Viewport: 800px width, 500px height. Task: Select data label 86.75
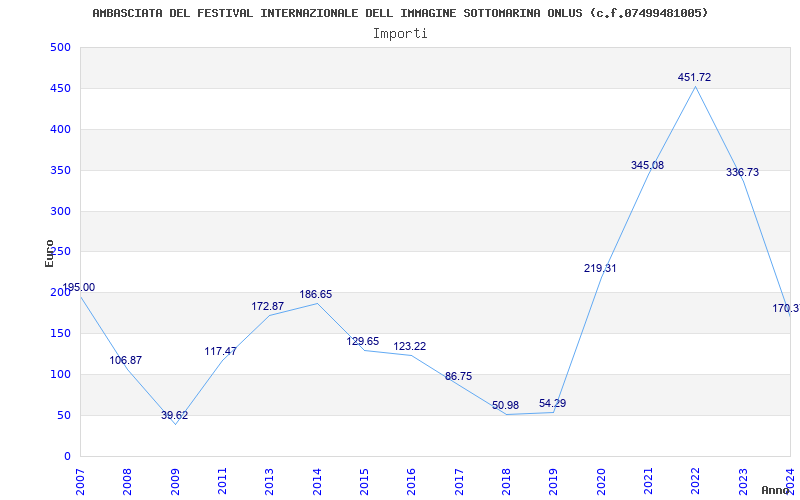(458, 377)
